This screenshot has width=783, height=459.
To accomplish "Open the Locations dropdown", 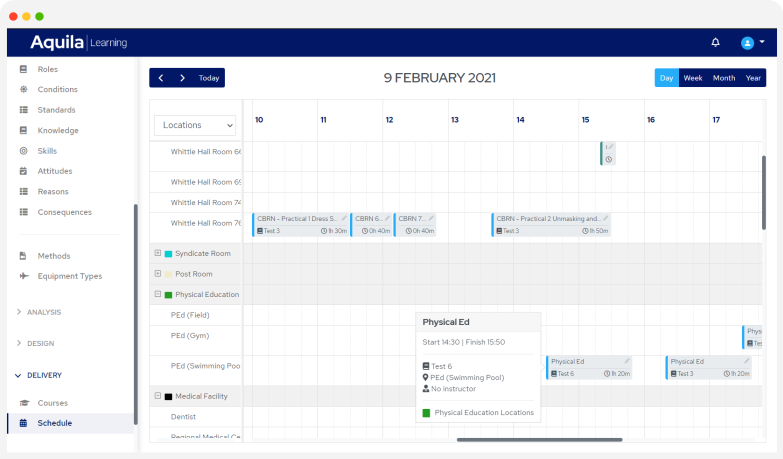I will click(195, 125).
